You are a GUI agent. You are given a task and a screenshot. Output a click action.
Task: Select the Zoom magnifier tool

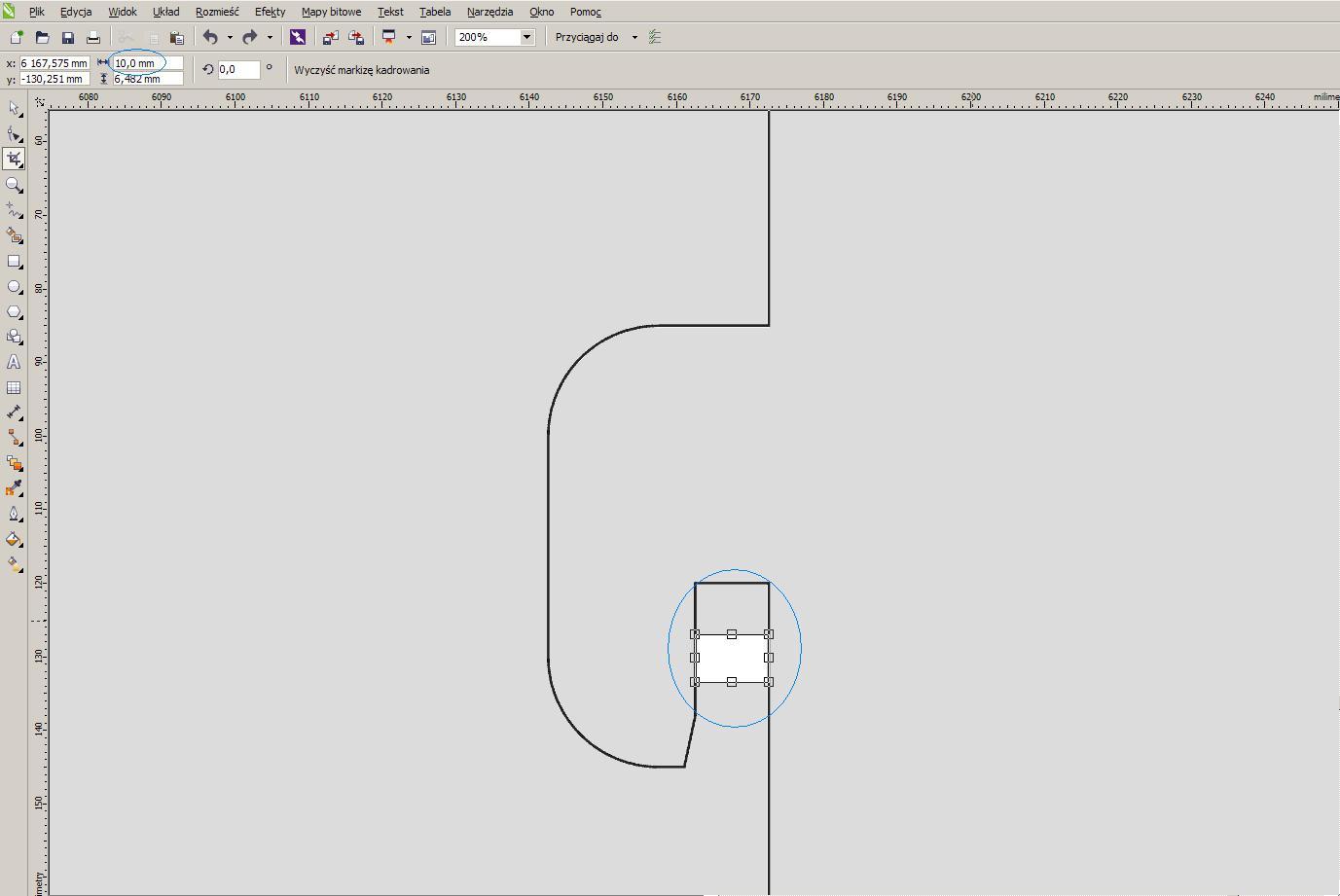(14, 184)
